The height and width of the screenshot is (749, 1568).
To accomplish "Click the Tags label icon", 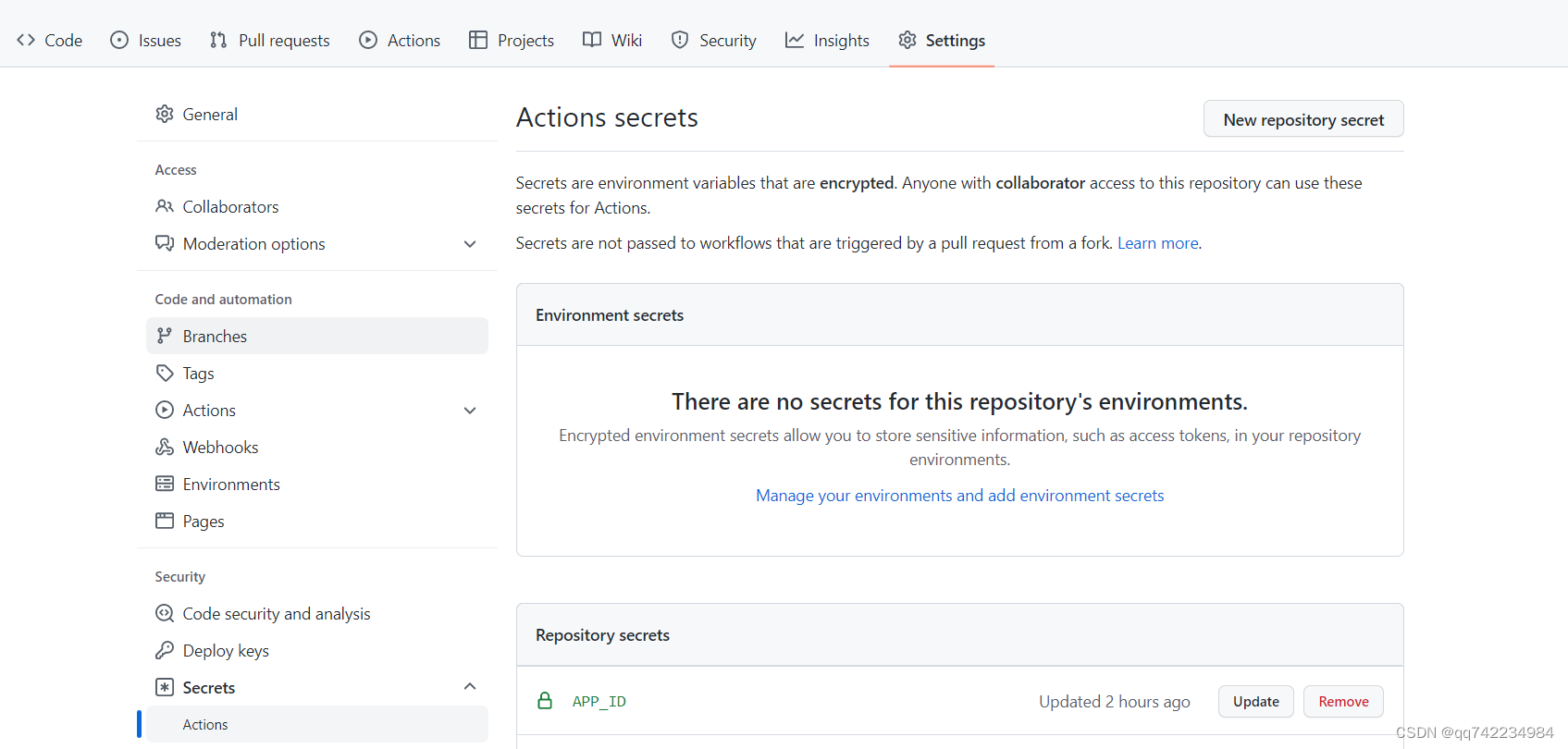I will [x=165, y=373].
